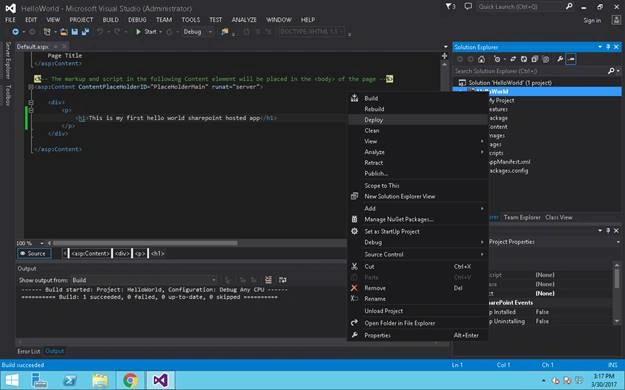Select Set as StartUp Project
The image size is (625, 390).
pyautogui.click(x=418, y=231)
